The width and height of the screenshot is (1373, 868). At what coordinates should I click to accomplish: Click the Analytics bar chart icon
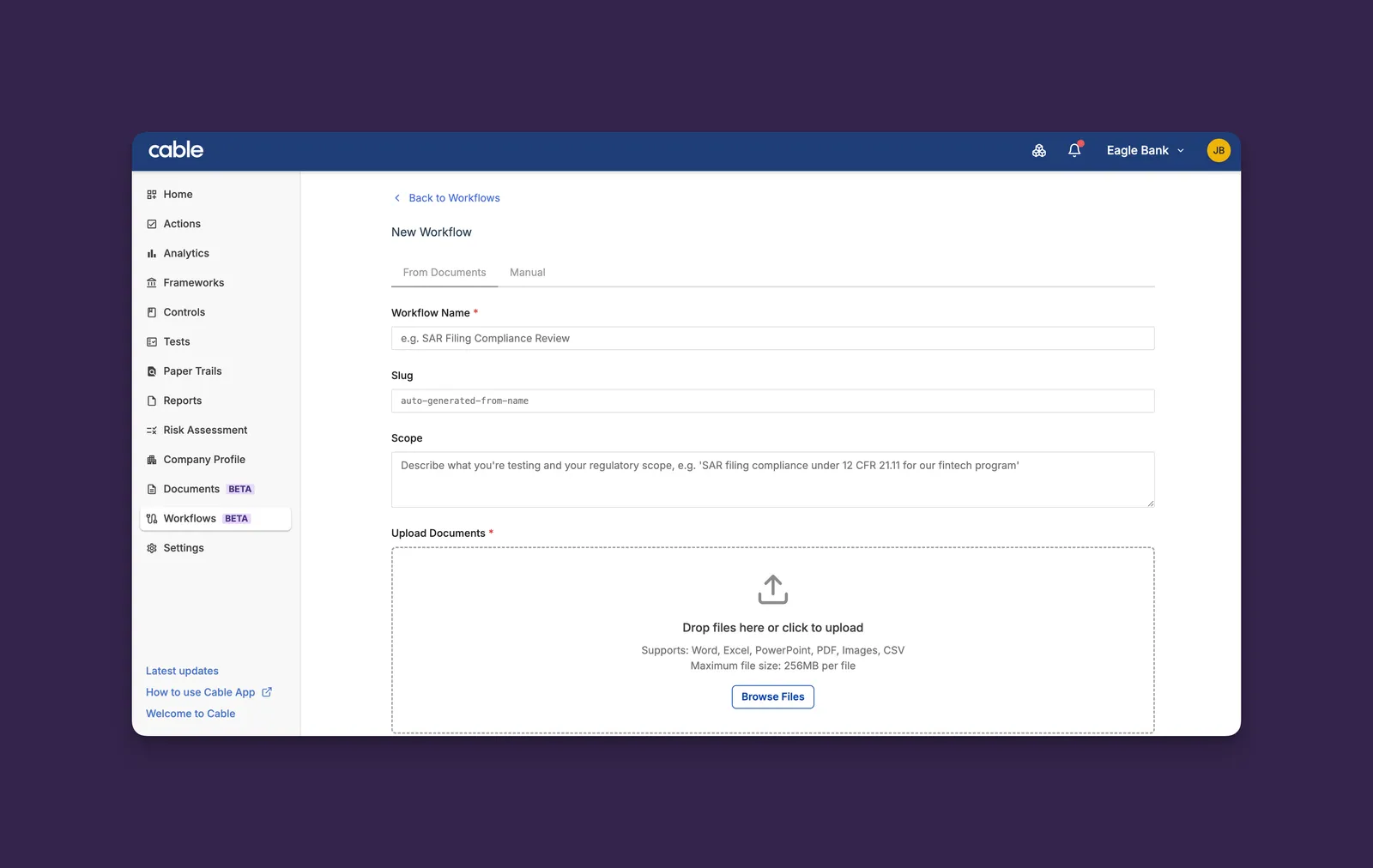coord(152,254)
